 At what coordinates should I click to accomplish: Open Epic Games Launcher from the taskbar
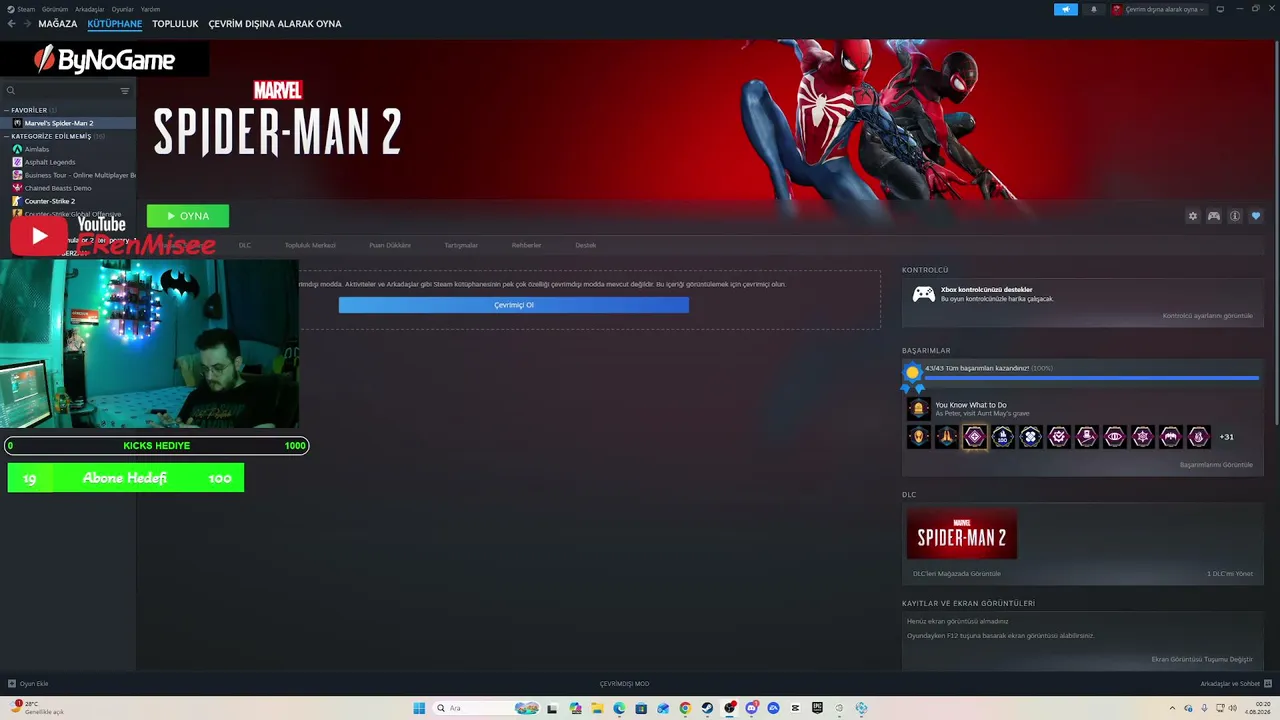point(817,708)
